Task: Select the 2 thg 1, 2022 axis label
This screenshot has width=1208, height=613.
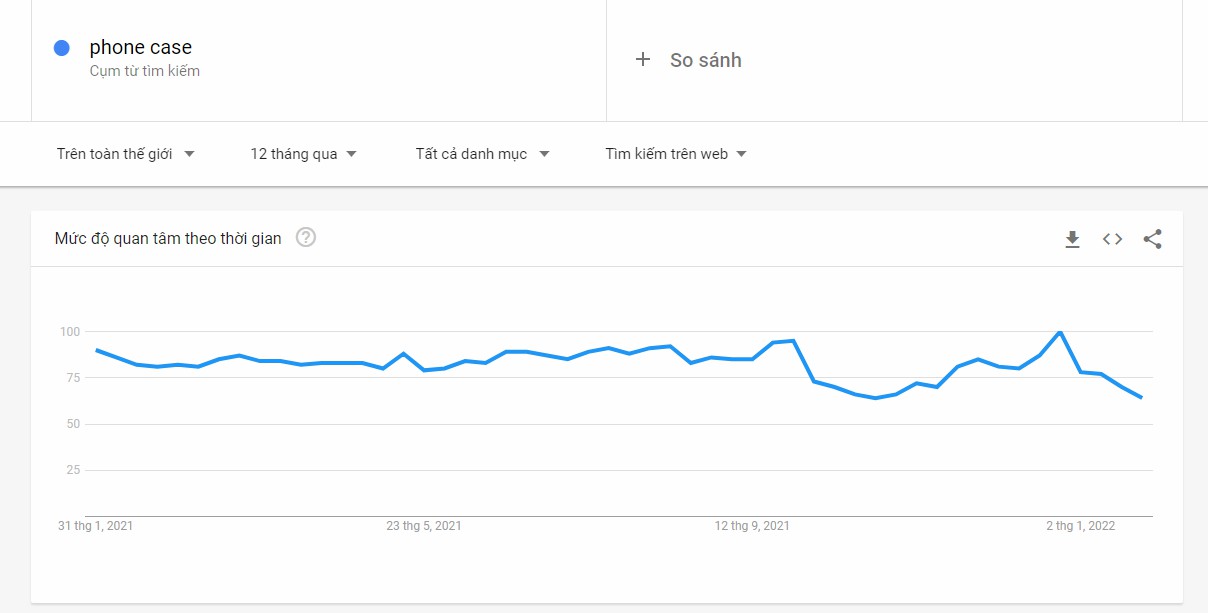Action: point(1080,526)
